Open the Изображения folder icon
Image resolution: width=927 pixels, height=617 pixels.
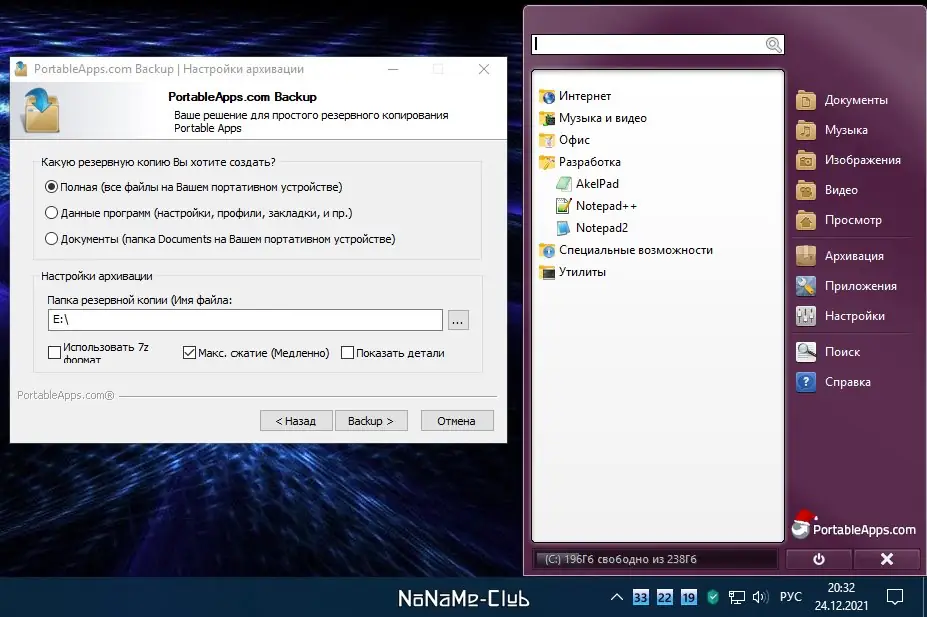805,160
